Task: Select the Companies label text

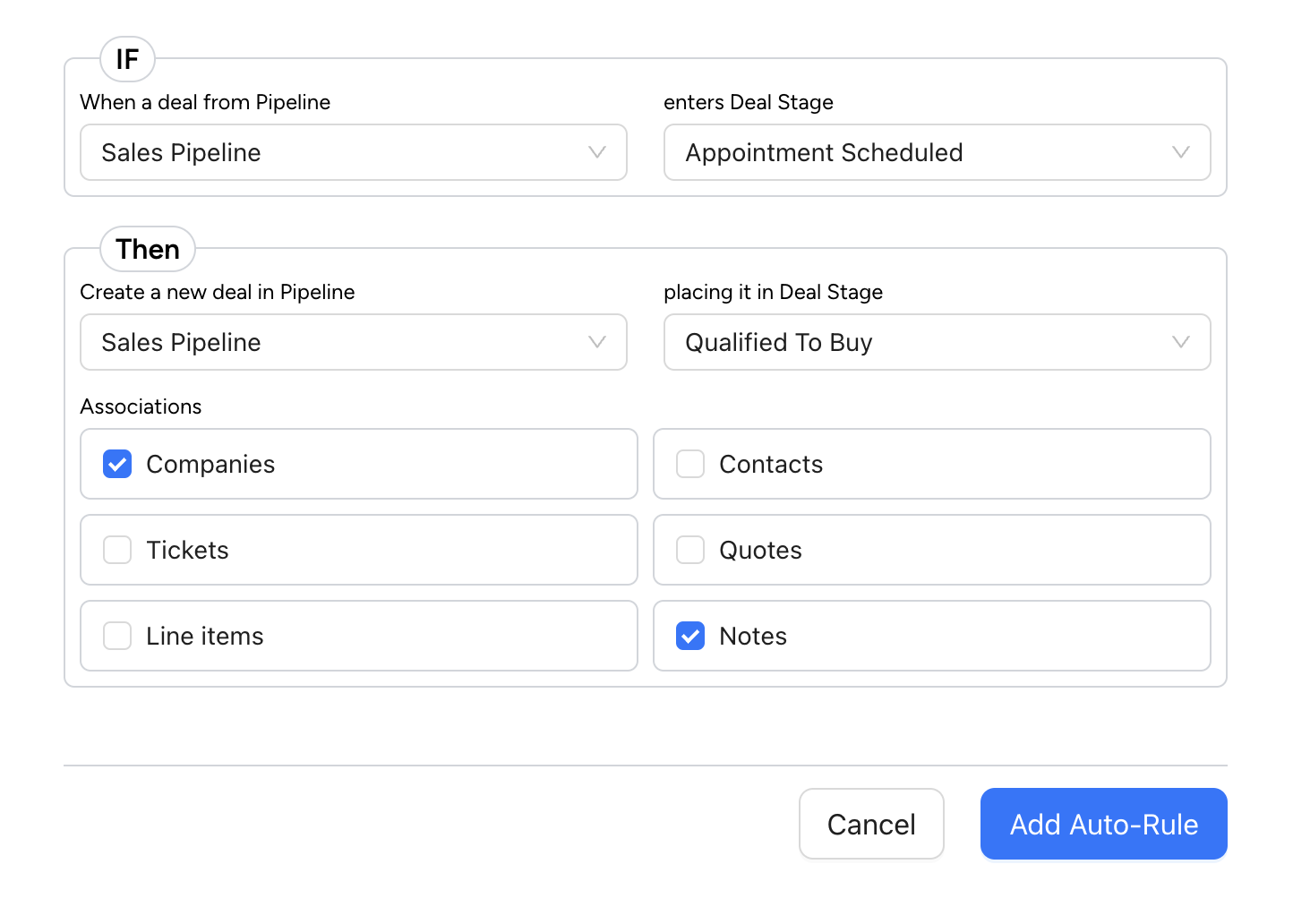Action: [210, 464]
